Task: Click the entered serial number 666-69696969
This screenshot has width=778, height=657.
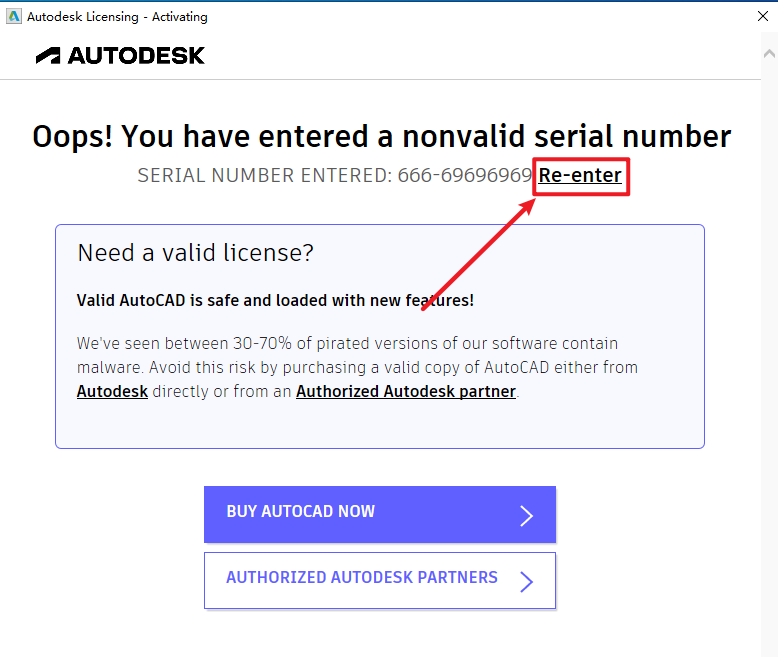Action: tap(464, 176)
